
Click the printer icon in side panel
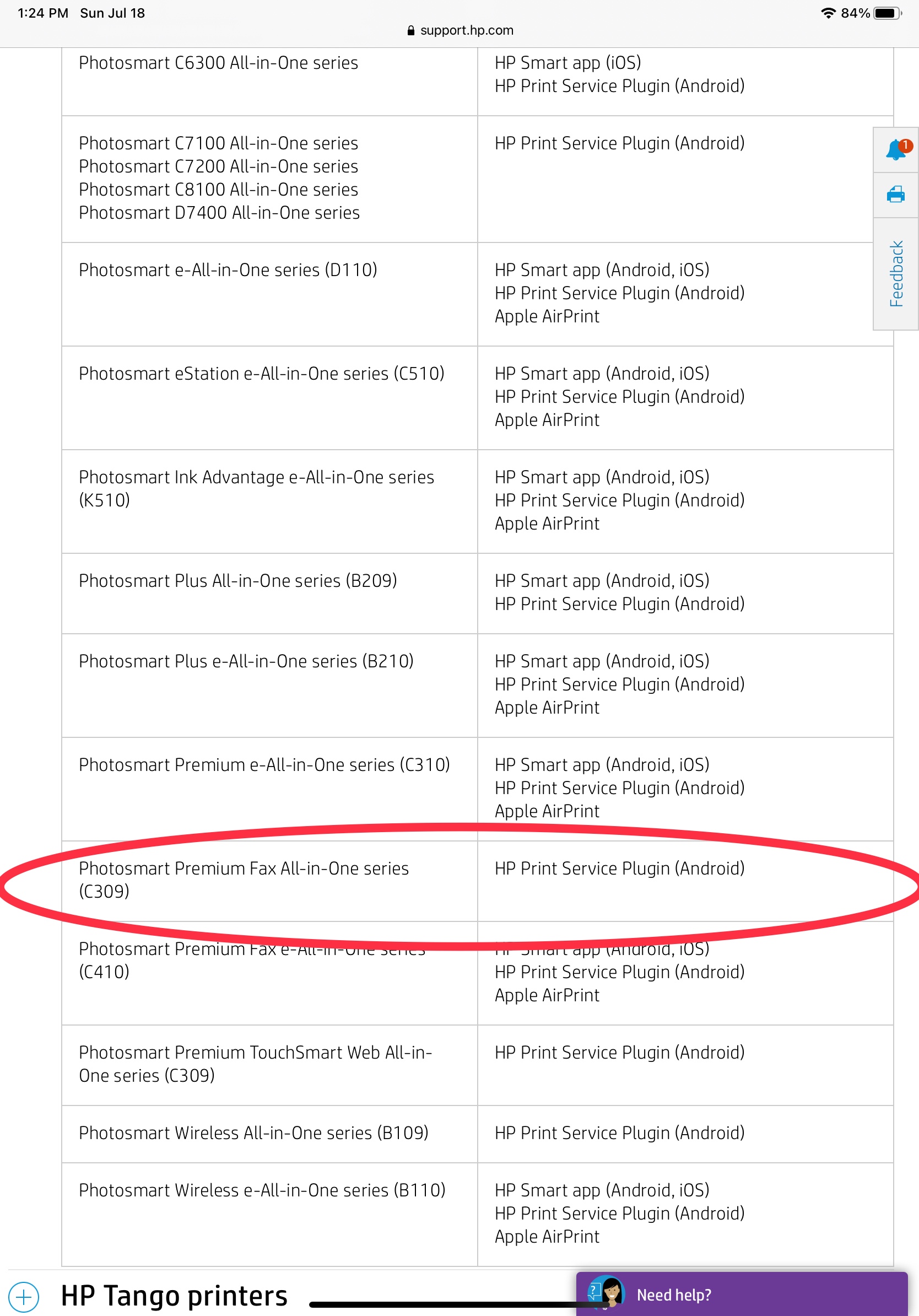pos(895,195)
